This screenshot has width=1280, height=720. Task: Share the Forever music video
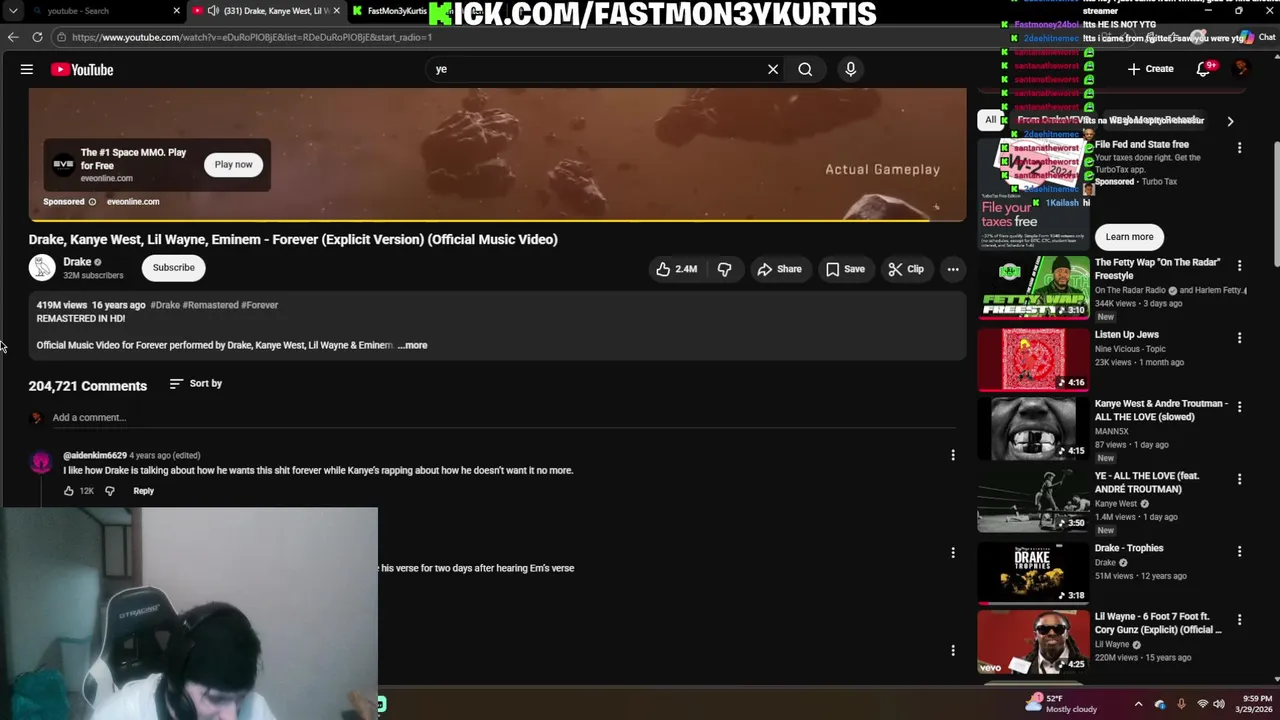click(779, 269)
